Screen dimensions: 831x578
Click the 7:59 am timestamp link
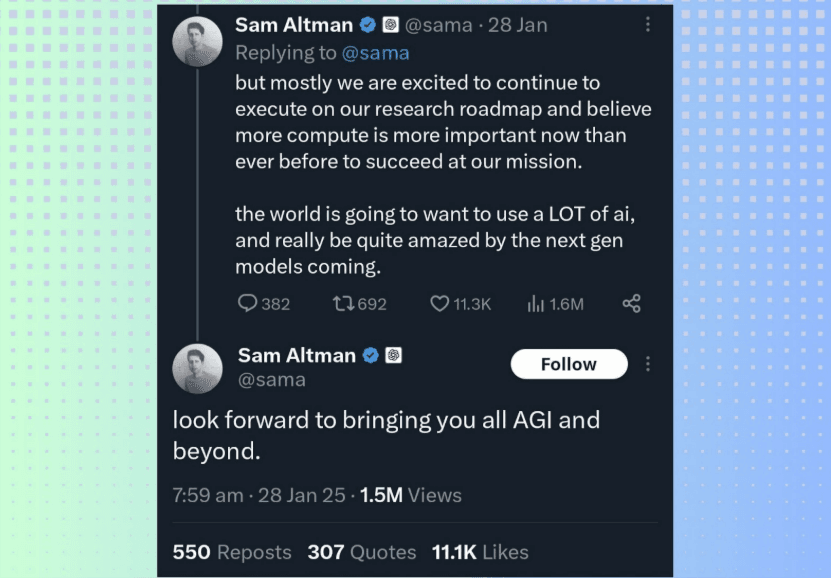click(x=207, y=495)
